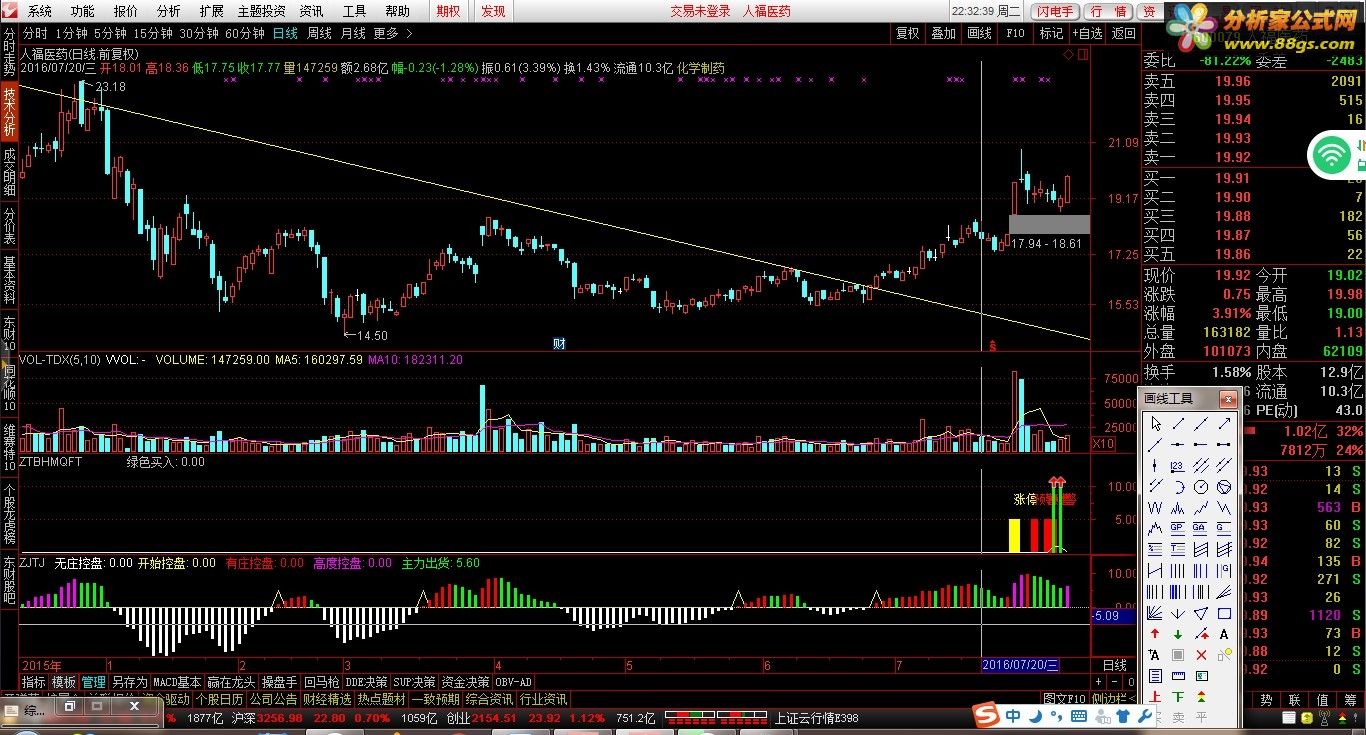
Task: Open the 基本资料 sidebar tab
Action: coord(9,281)
